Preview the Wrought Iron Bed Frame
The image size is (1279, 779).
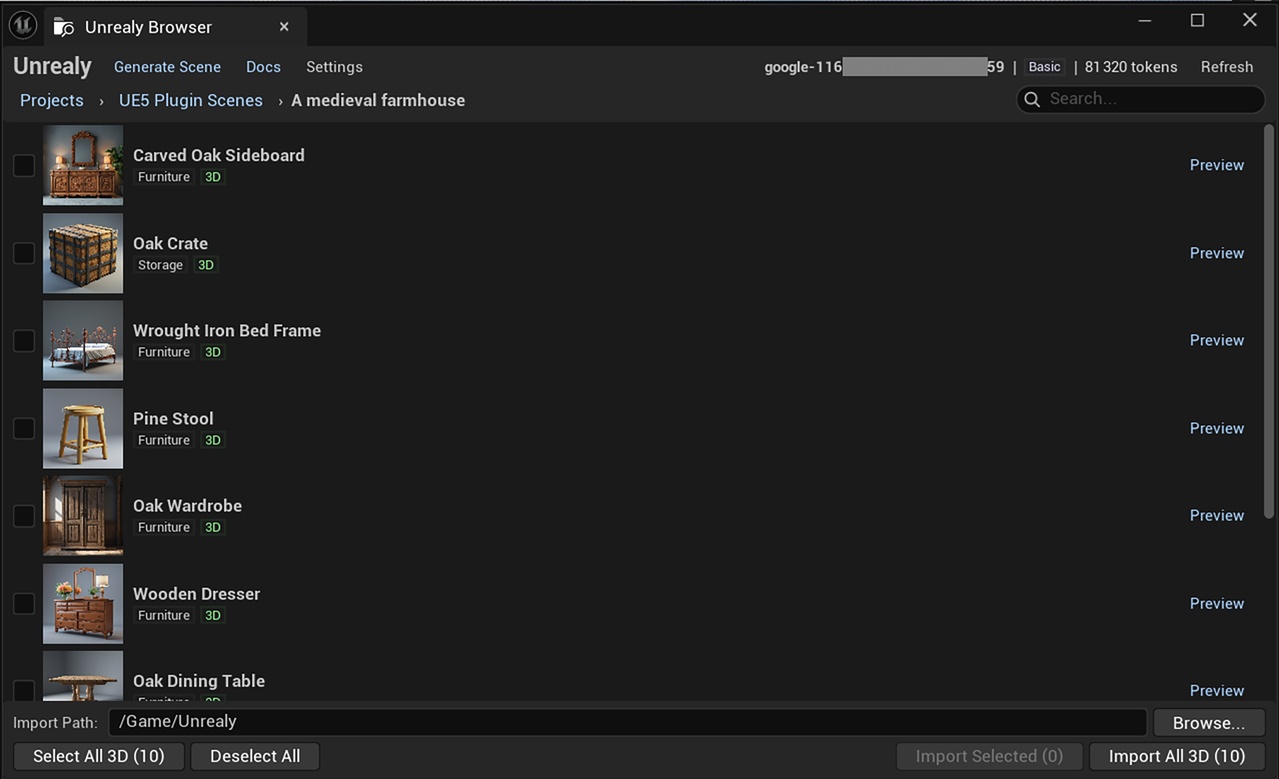point(1217,340)
